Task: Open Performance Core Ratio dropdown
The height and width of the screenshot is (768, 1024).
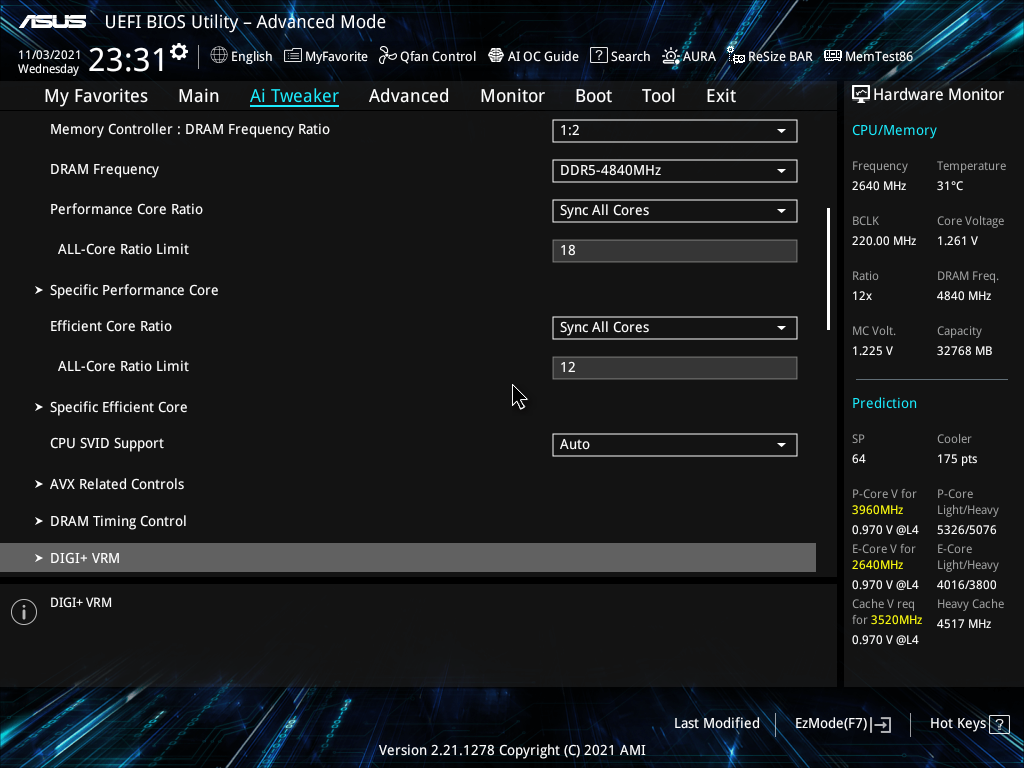Action: click(675, 210)
